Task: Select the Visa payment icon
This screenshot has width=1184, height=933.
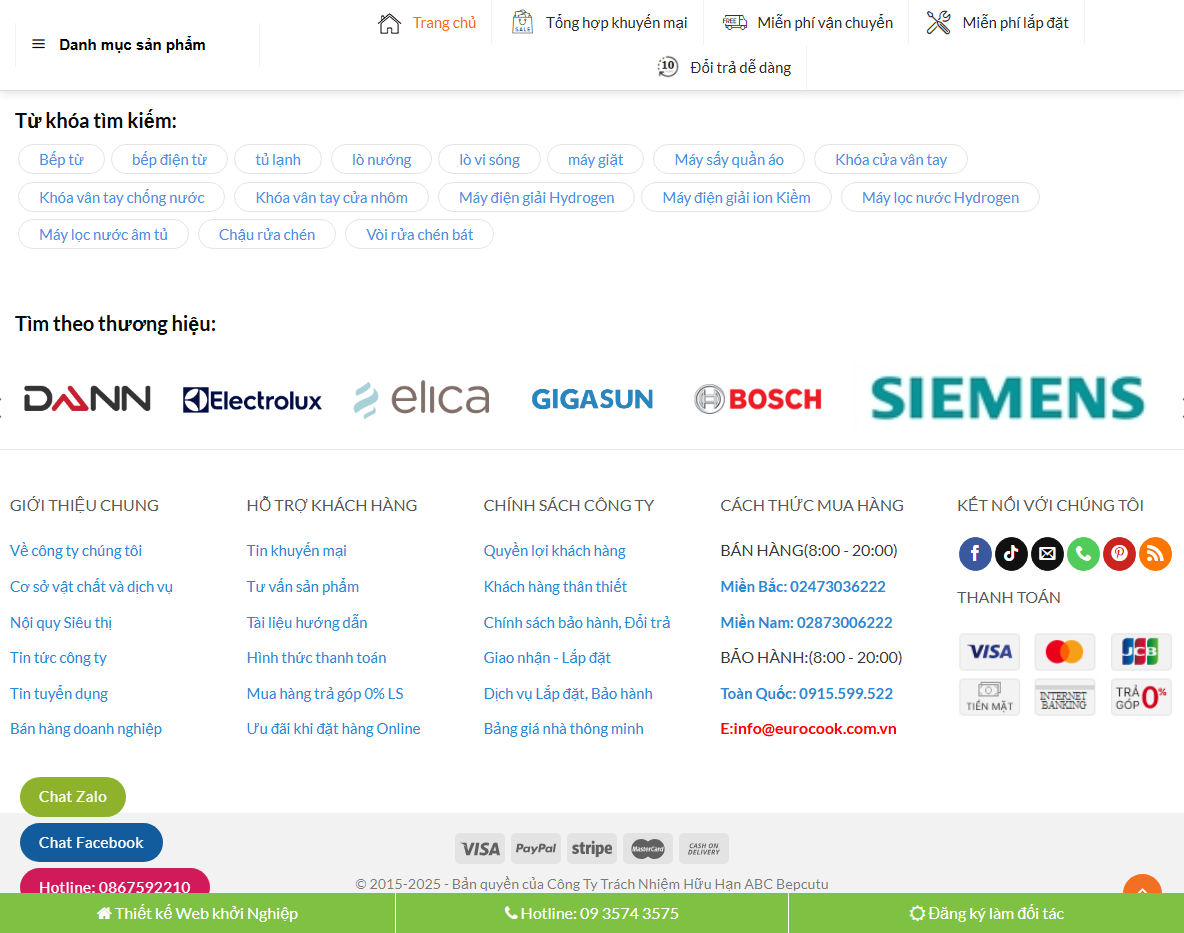Action: click(990, 652)
